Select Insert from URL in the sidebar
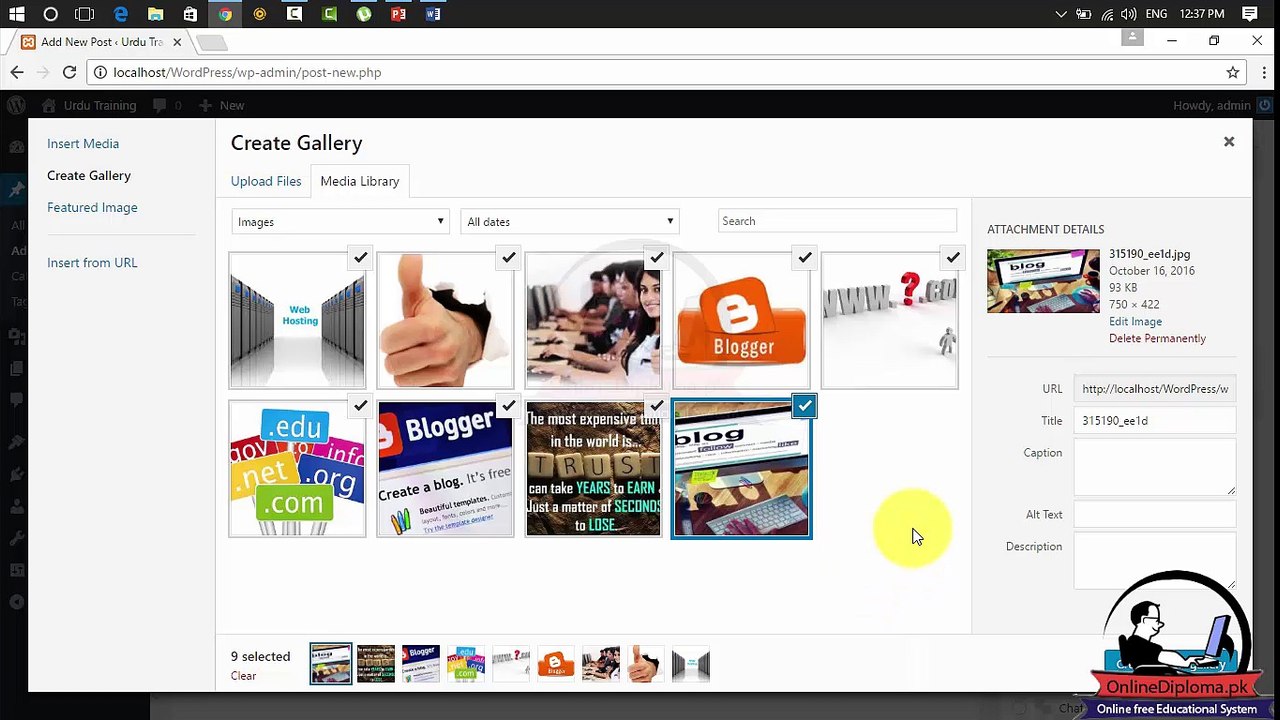This screenshot has width=1280, height=720. (92, 263)
